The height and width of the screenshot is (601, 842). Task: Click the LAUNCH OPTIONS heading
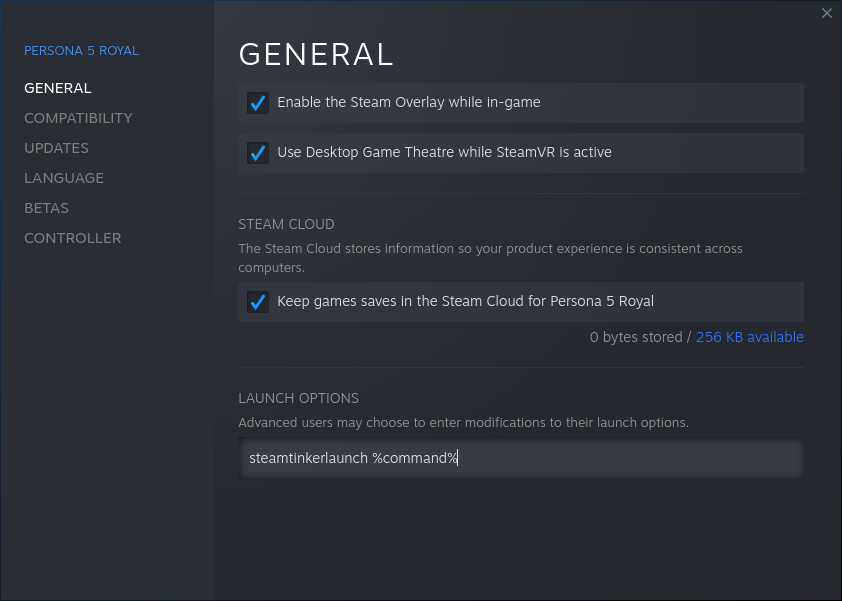point(298,398)
